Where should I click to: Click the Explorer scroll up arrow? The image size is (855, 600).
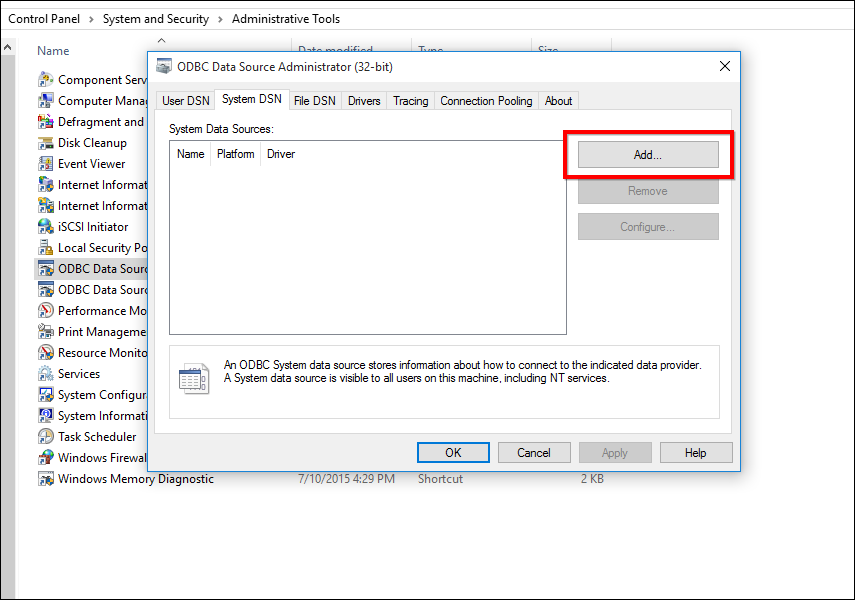click(8, 47)
